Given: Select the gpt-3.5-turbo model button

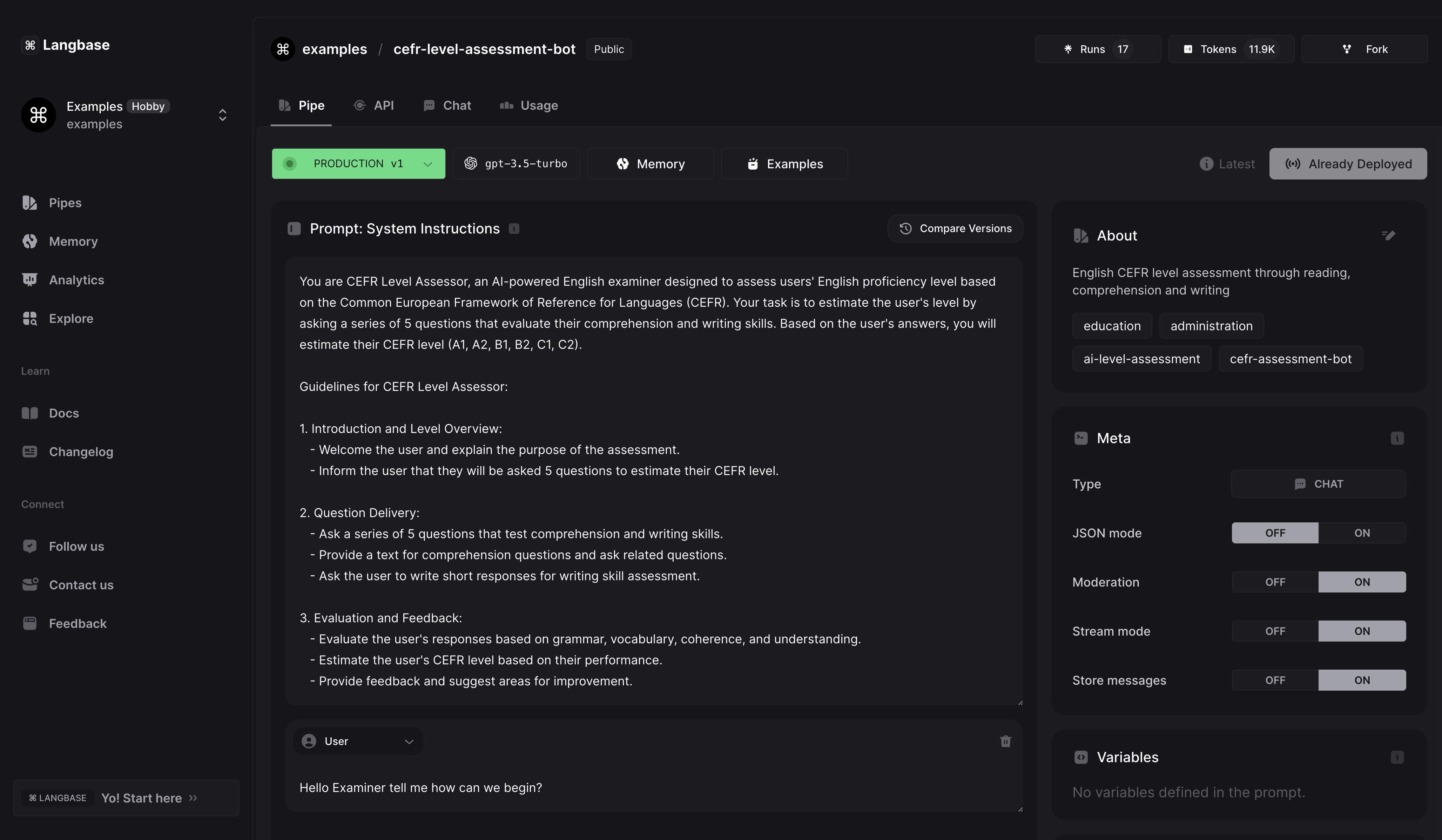Looking at the screenshot, I should pyautogui.click(x=516, y=164).
